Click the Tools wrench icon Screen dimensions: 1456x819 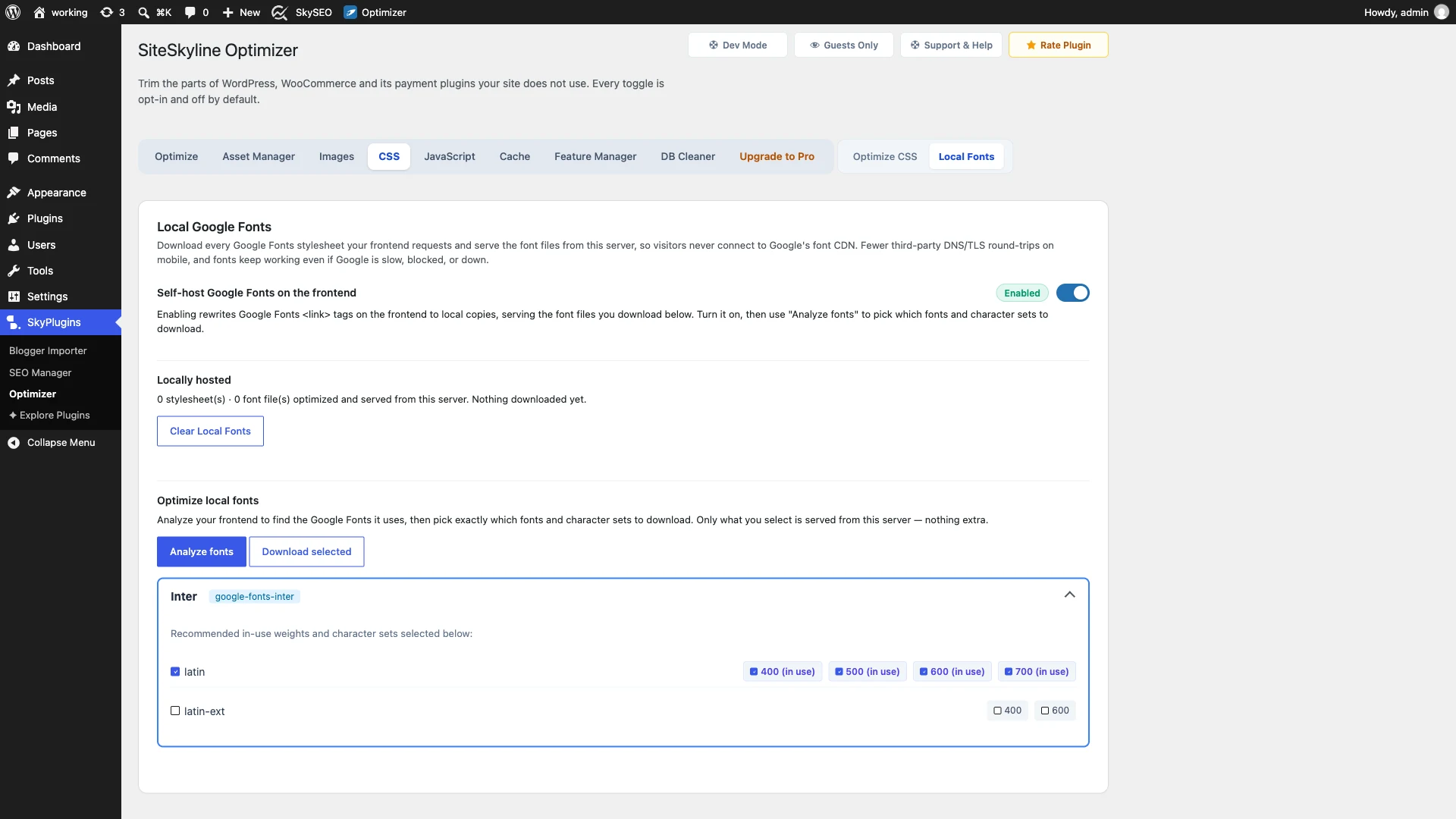pos(14,271)
